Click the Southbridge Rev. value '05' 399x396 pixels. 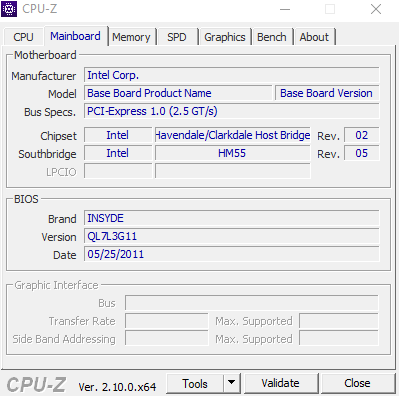coord(362,153)
